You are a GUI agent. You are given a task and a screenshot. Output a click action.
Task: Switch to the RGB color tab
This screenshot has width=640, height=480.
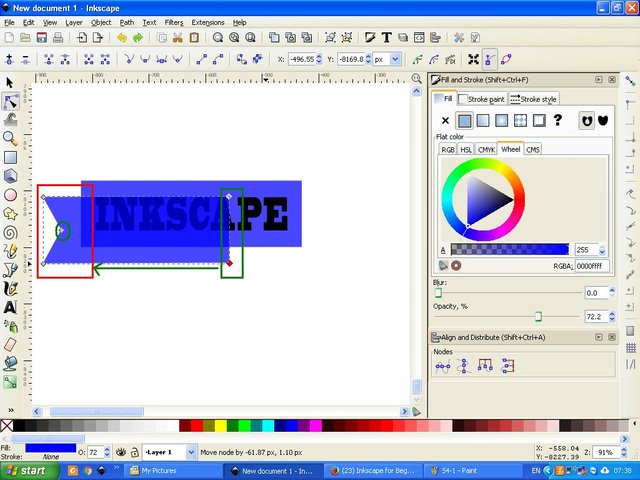pos(447,149)
